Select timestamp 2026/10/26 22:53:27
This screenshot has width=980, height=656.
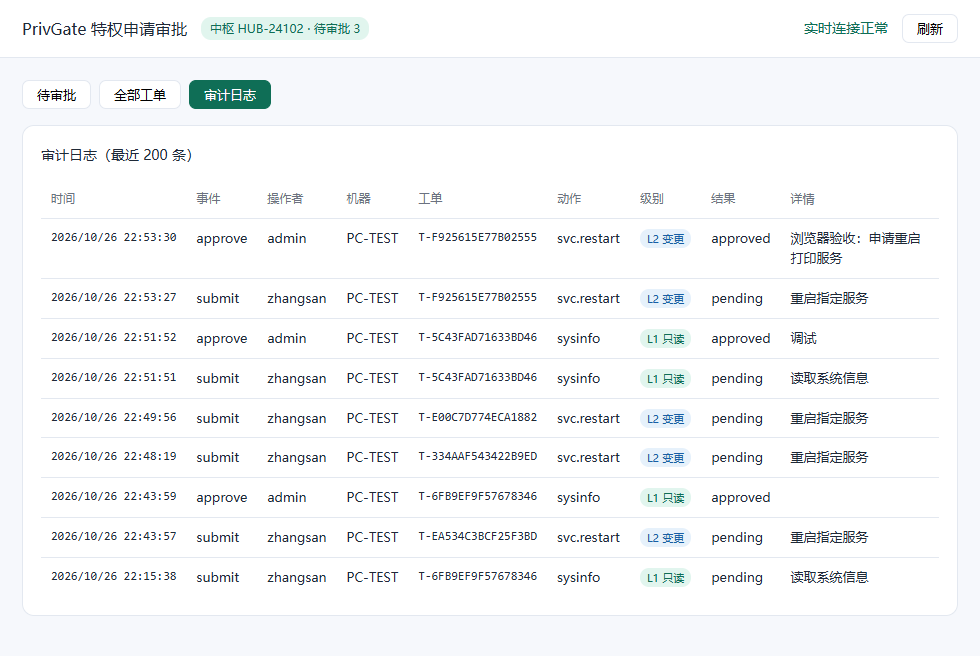click(x=114, y=297)
